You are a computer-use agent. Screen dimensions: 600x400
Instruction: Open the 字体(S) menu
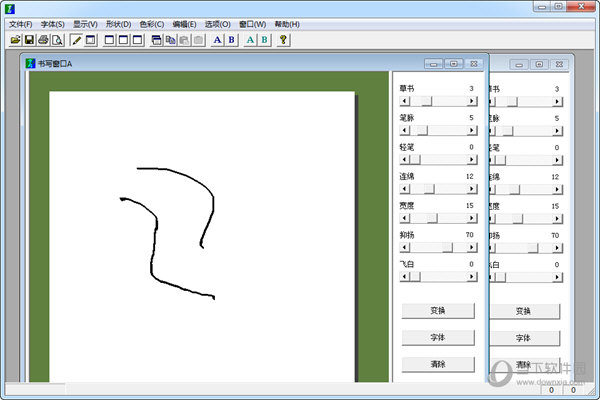pyautogui.click(x=53, y=23)
